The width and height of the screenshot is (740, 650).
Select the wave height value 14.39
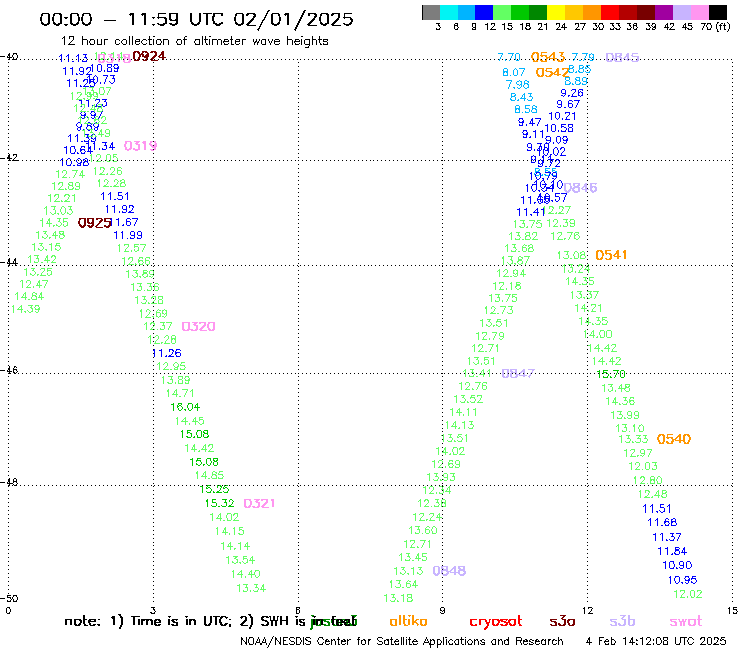[25, 309]
